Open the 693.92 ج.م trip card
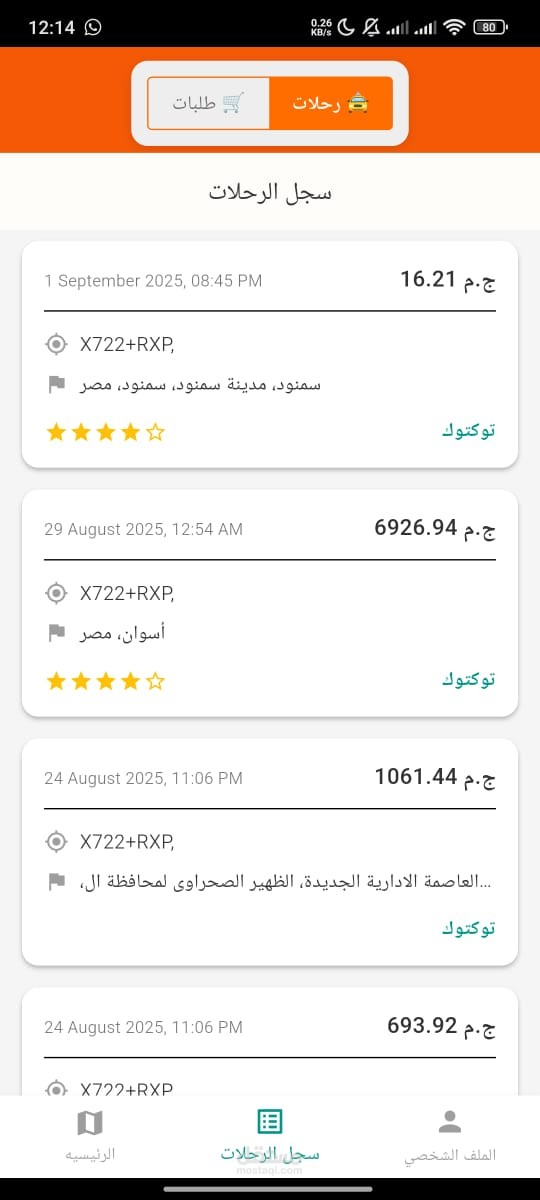 pyautogui.click(x=270, y=1042)
